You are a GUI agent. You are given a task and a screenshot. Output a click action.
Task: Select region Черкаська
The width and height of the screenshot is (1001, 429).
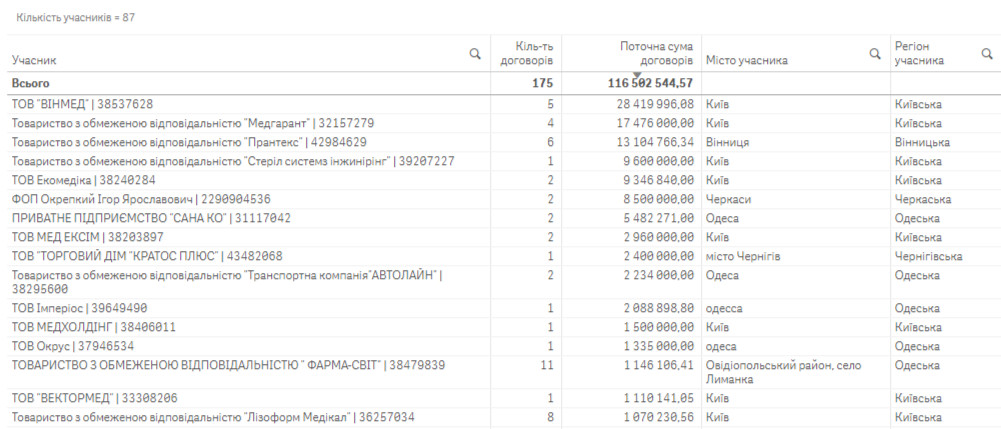(x=922, y=199)
